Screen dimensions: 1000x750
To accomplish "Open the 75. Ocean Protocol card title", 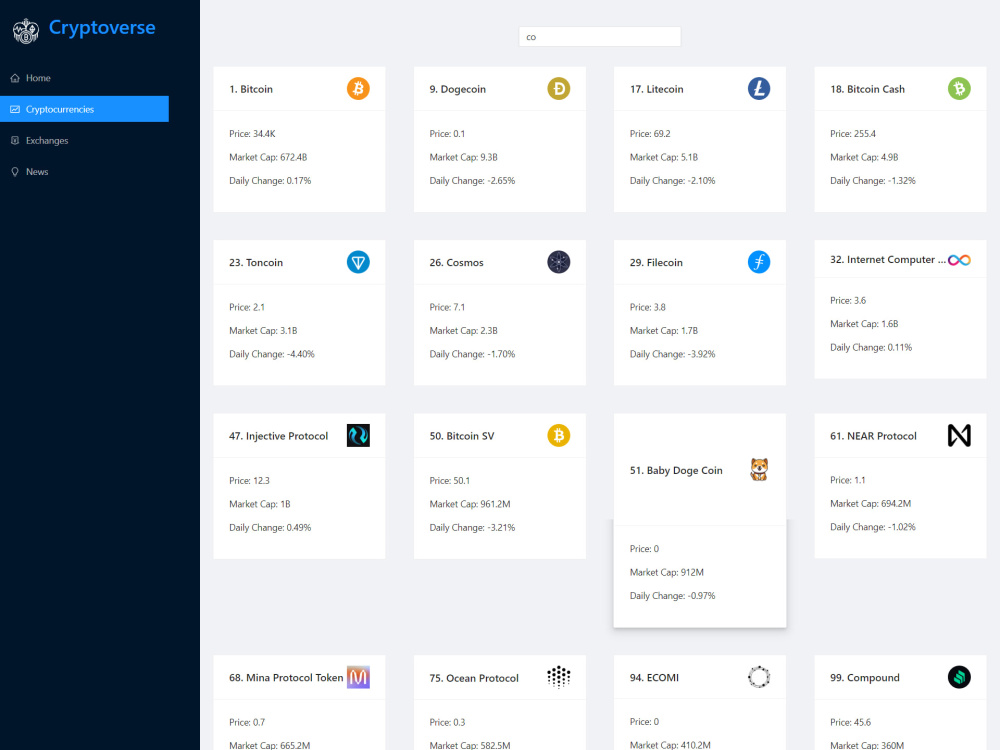I will coord(474,678).
